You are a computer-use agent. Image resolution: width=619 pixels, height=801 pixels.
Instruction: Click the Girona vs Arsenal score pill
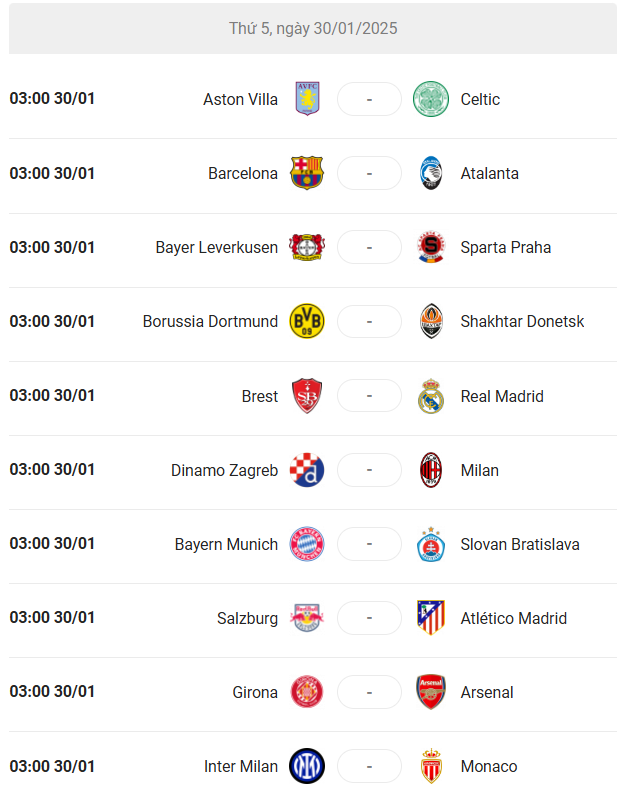point(369,692)
